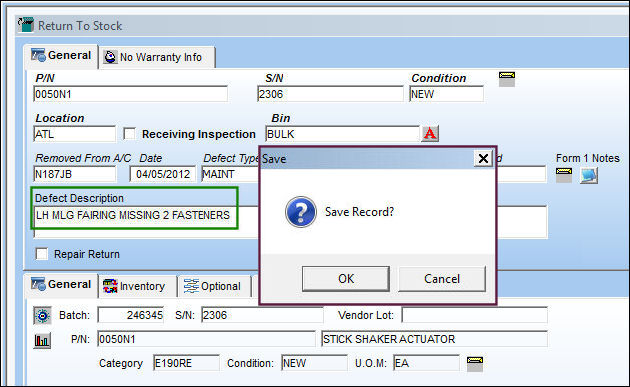Click the top Condition field showing NEW
This screenshot has width=630, height=387.
tap(446, 94)
